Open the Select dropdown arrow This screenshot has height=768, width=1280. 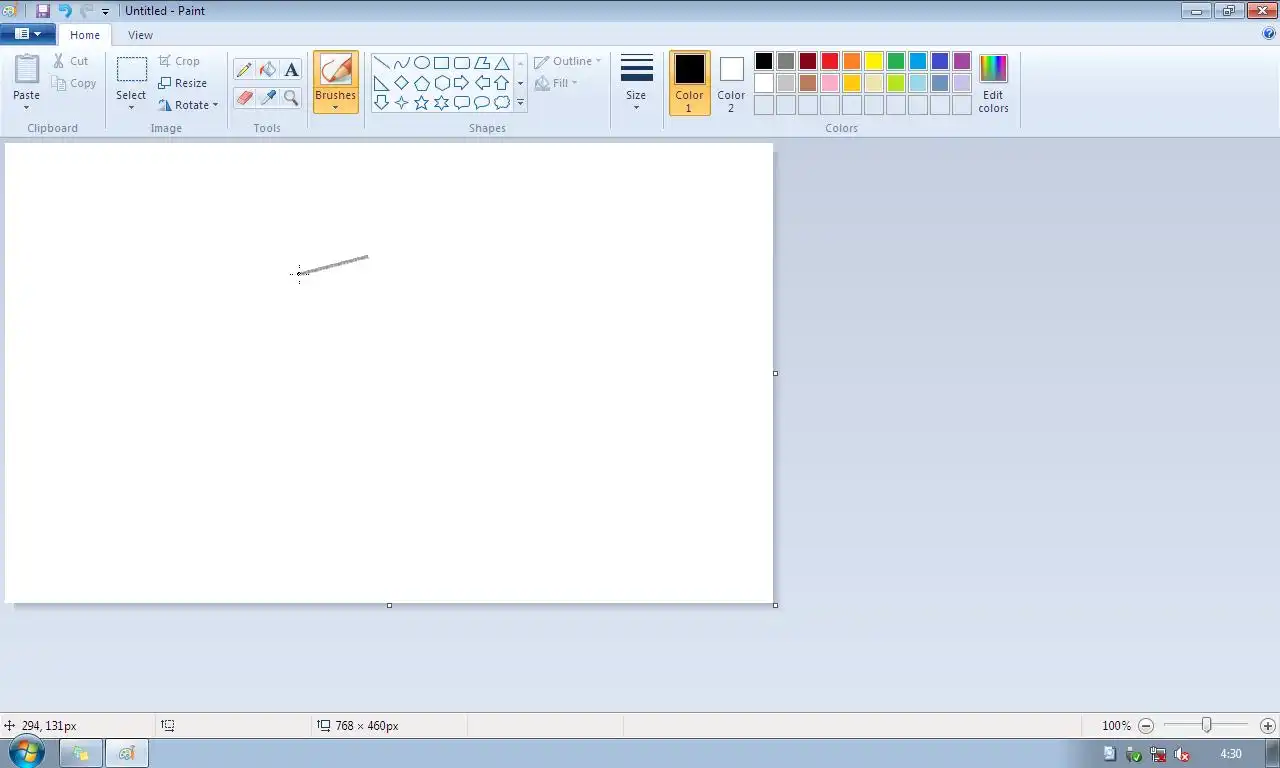coord(131,107)
